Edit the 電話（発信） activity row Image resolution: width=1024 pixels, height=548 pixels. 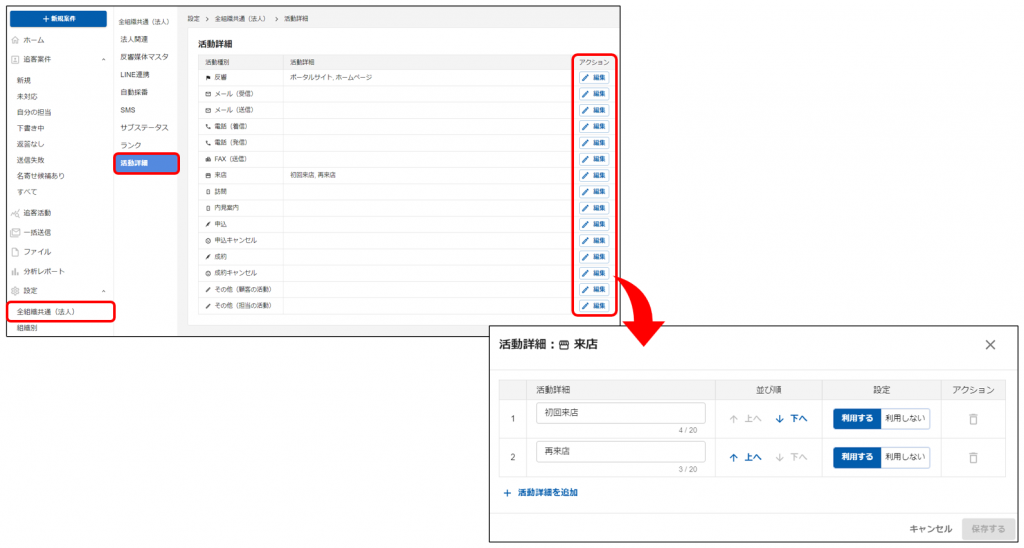coord(594,142)
